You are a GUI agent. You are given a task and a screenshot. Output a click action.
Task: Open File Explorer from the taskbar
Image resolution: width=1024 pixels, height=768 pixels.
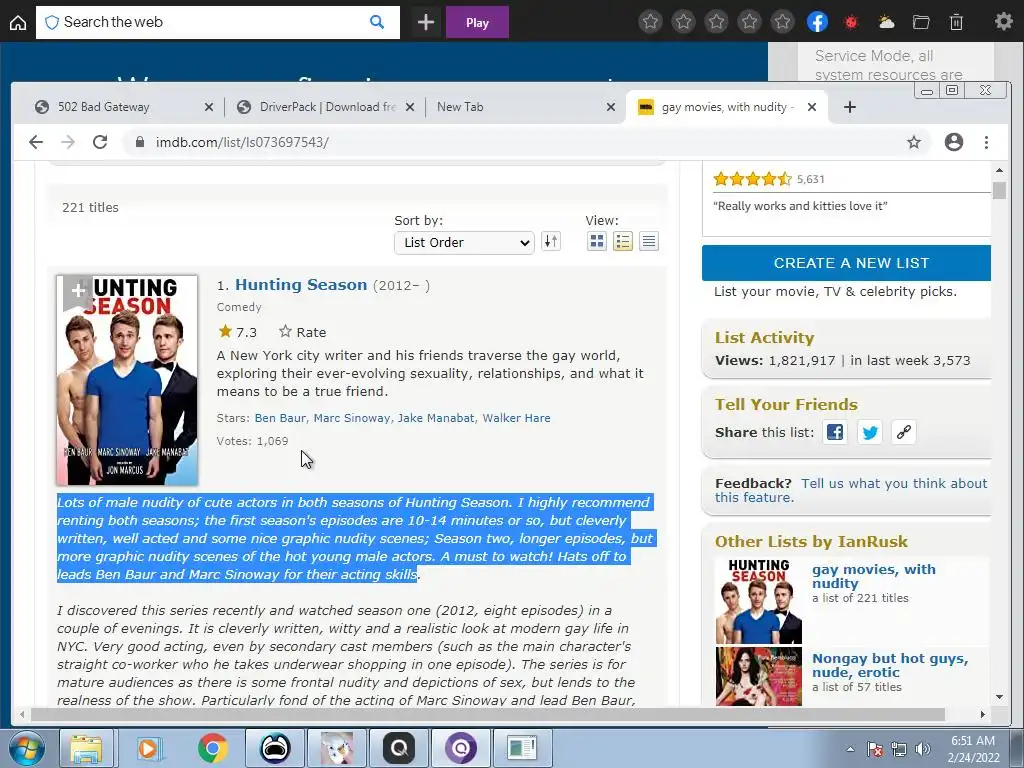click(86, 748)
